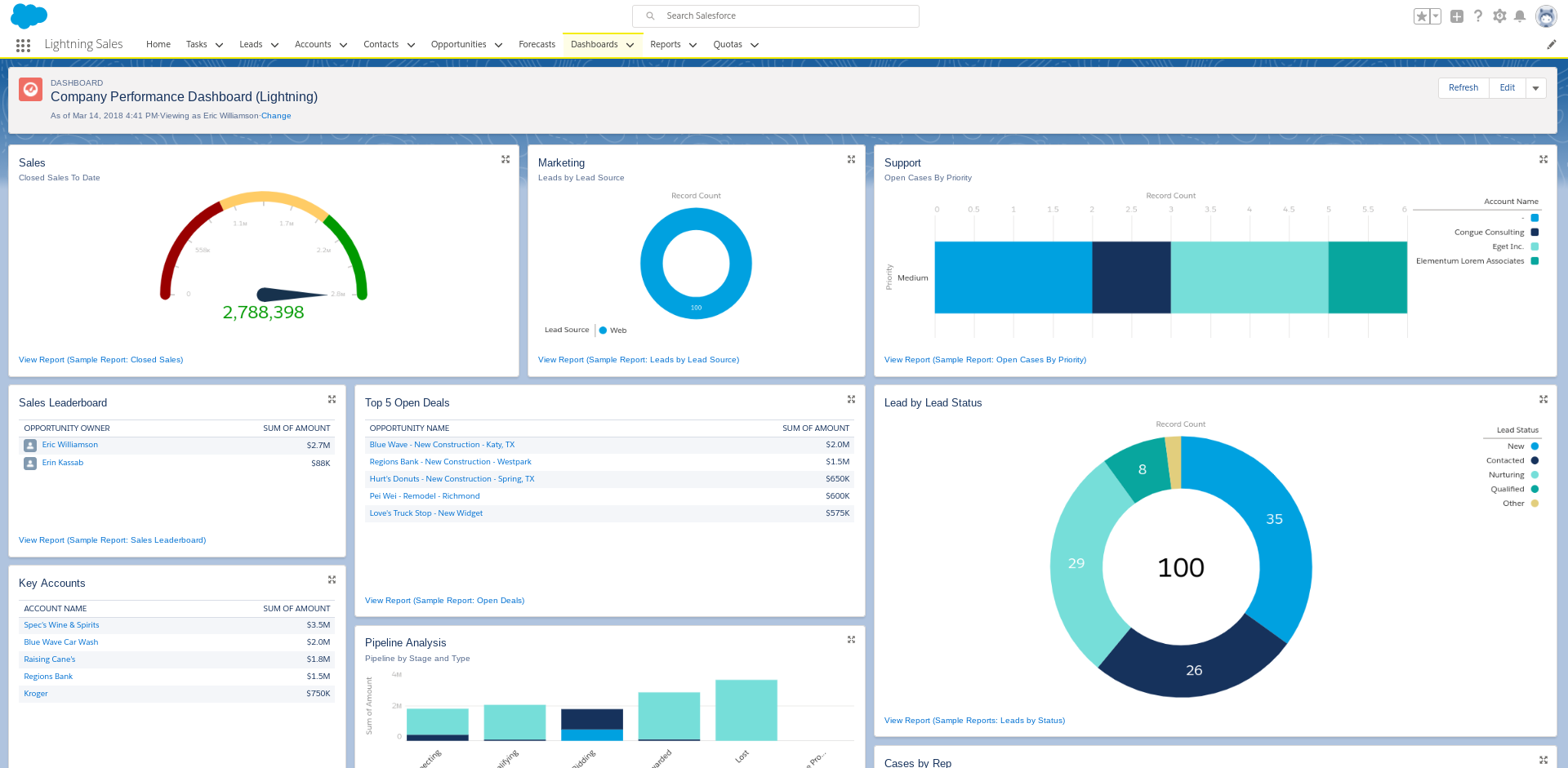Go to the Home tab
1568x768 pixels.
coord(158,45)
